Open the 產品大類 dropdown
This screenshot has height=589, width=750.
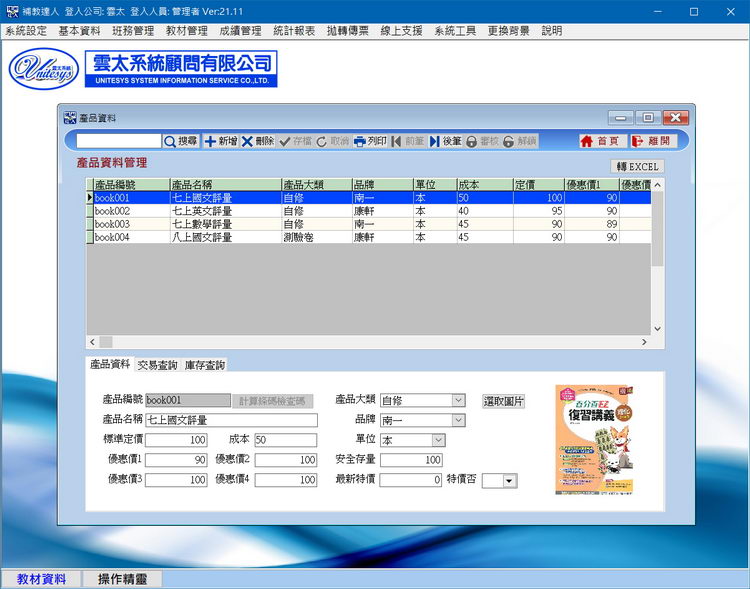pyautogui.click(x=458, y=400)
